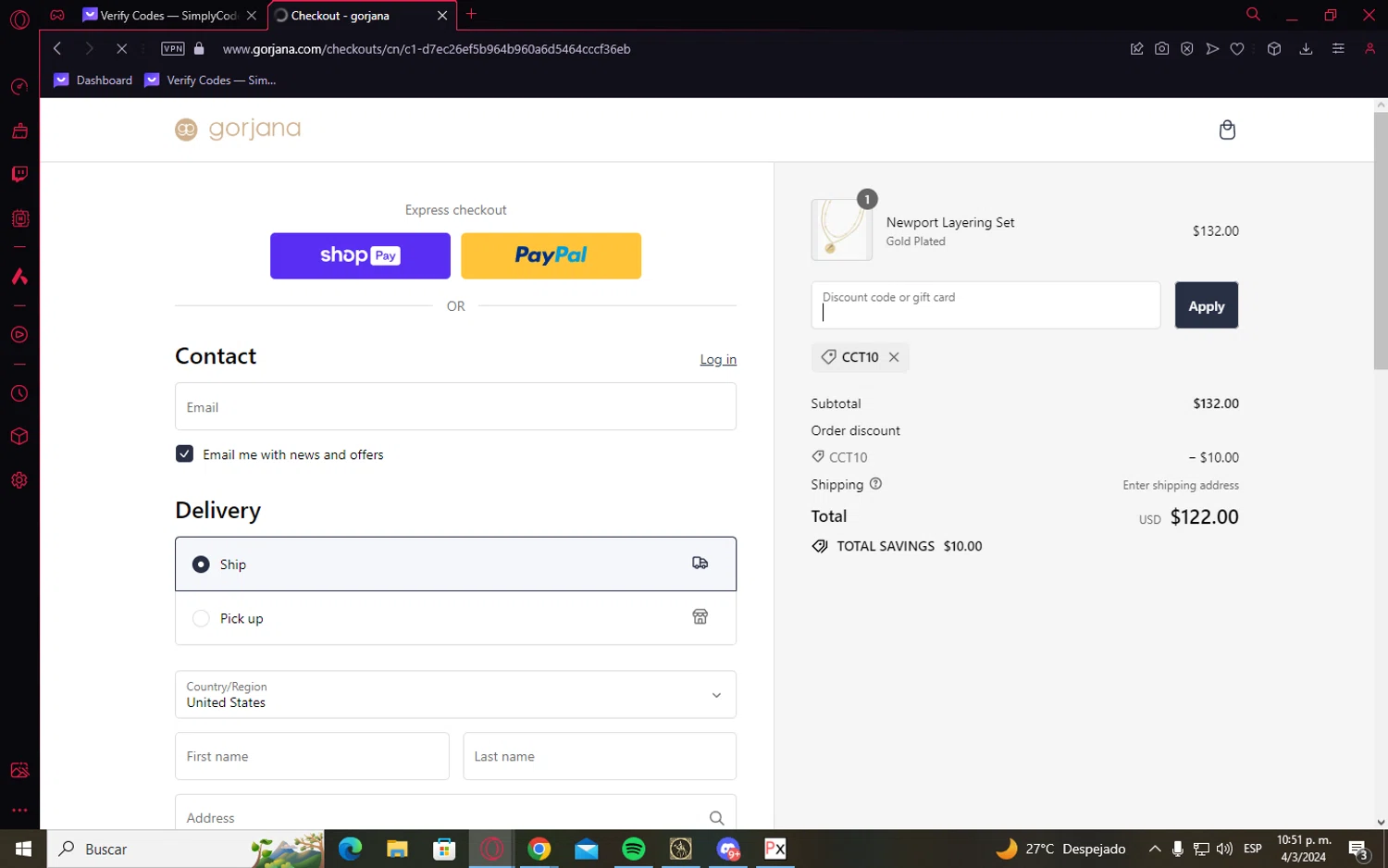
Task: Click the Newport Layering Set thumbnail
Action: pyautogui.click(x=841, y=229)
